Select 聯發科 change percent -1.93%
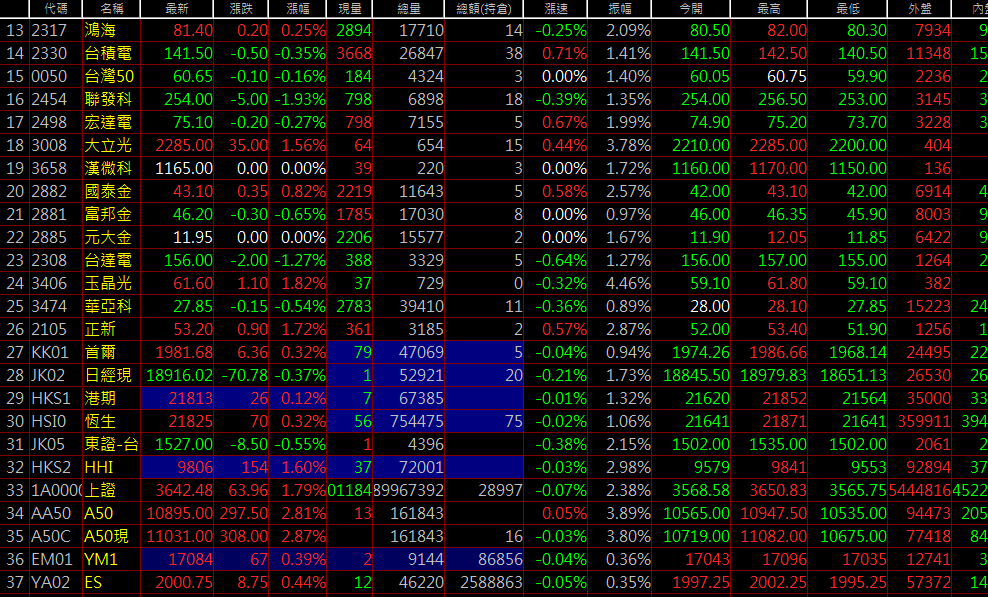Viewport: 988px width, 597px height. pyautogui.click(x=301, y=100)
